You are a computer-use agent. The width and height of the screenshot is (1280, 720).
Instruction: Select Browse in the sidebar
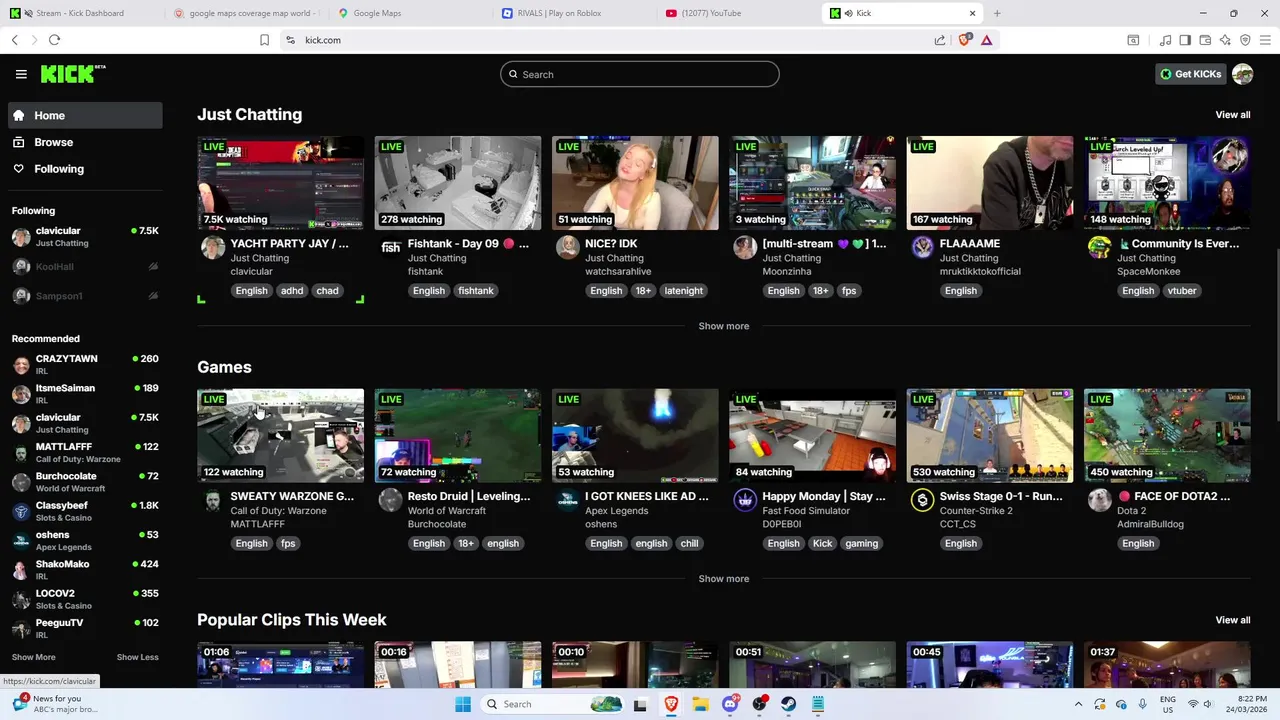point(85,142)
